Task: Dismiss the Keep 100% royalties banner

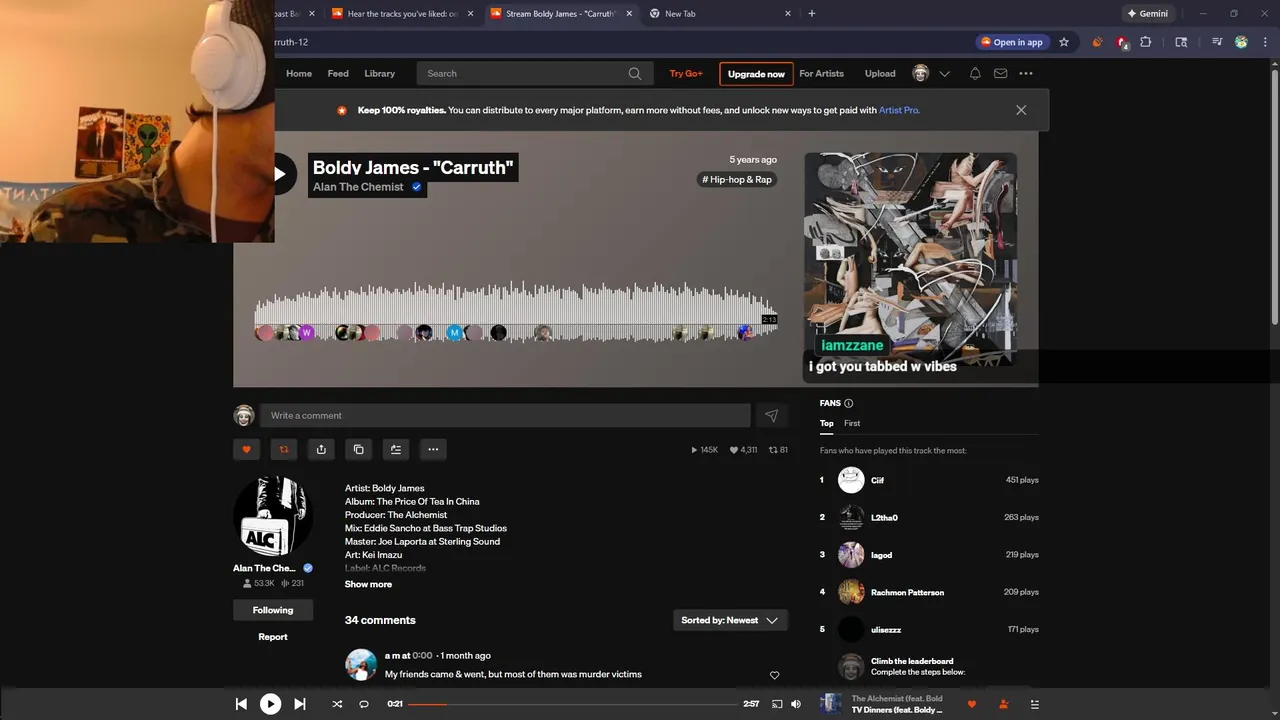Action: pos(1021,110)
